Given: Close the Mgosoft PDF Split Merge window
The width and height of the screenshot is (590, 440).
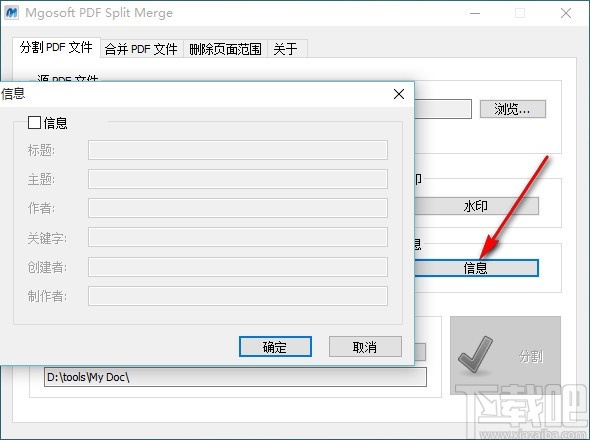Looking at the screenshot, I should [566, 13].
